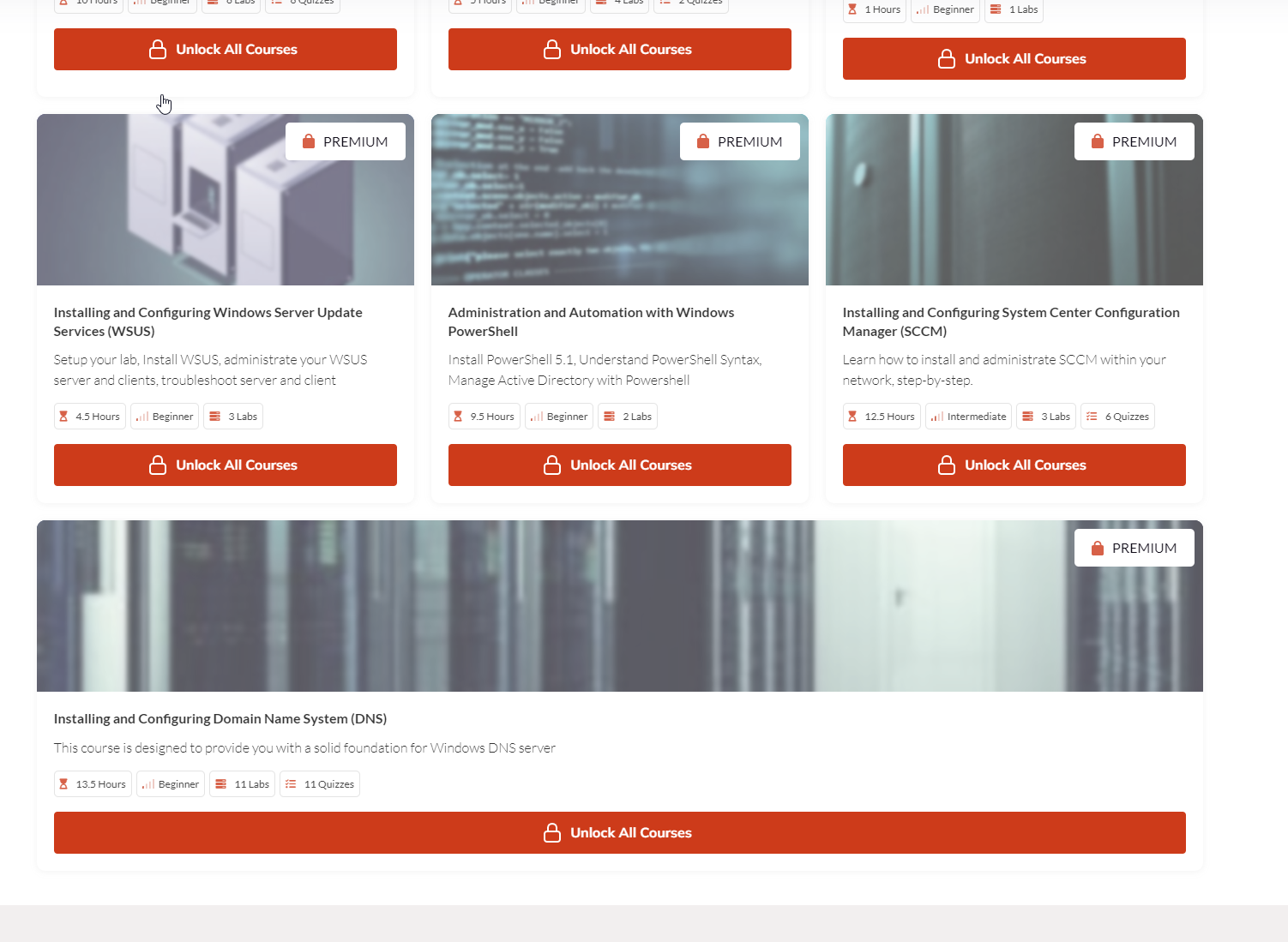Screen dimensions: 1288x942
Task: Click the labs icon beside 11 Labs
Action: [221, 784]
